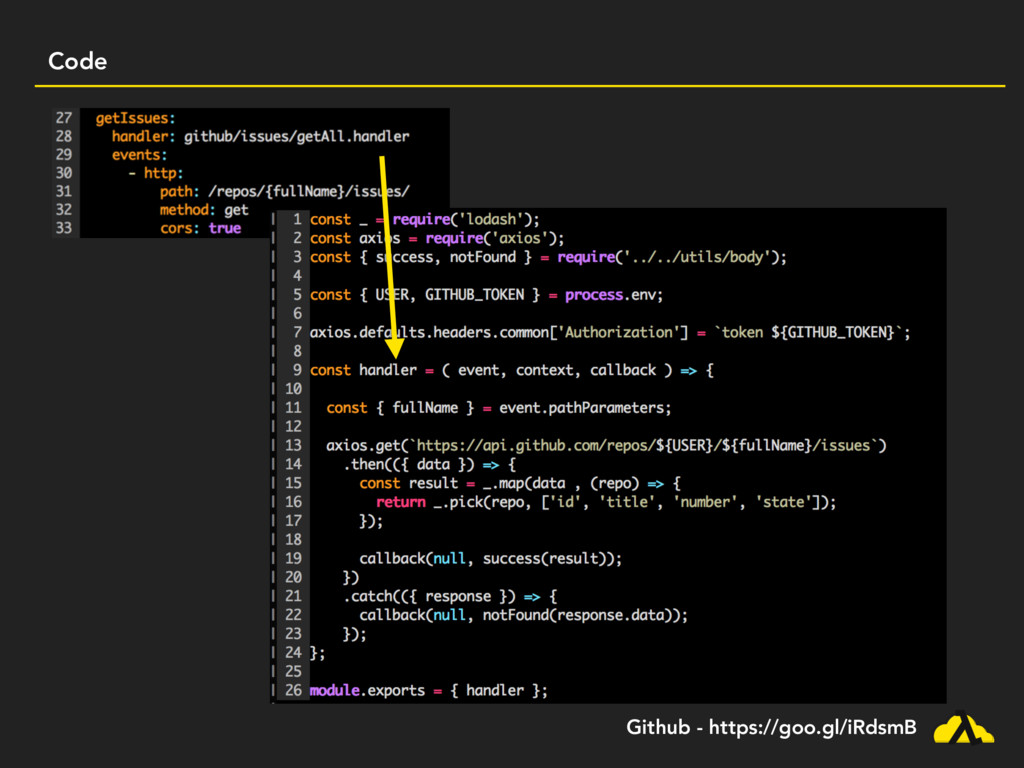Click the '../../utils/body' import path string

[691, 257]
